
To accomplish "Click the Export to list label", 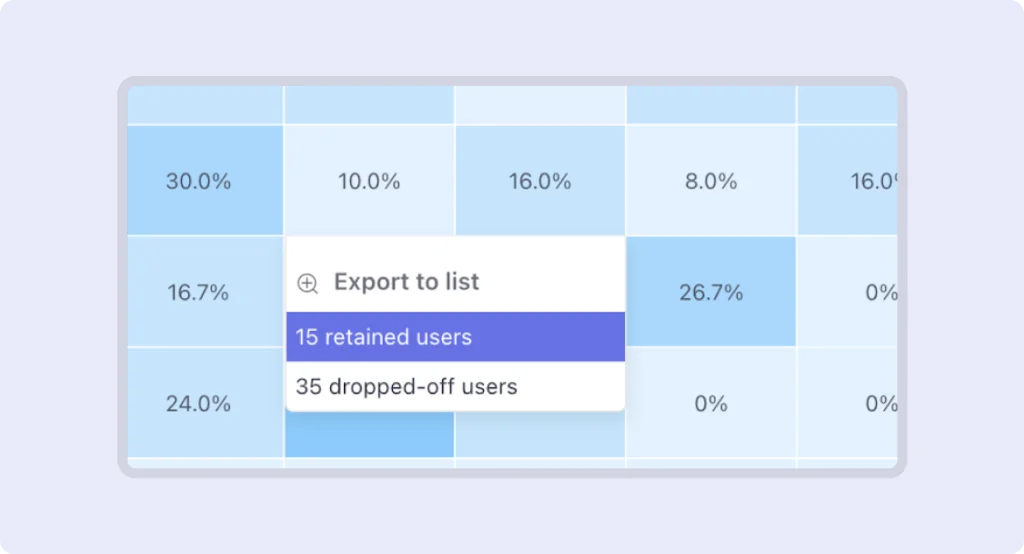I will tap(406, 282).
